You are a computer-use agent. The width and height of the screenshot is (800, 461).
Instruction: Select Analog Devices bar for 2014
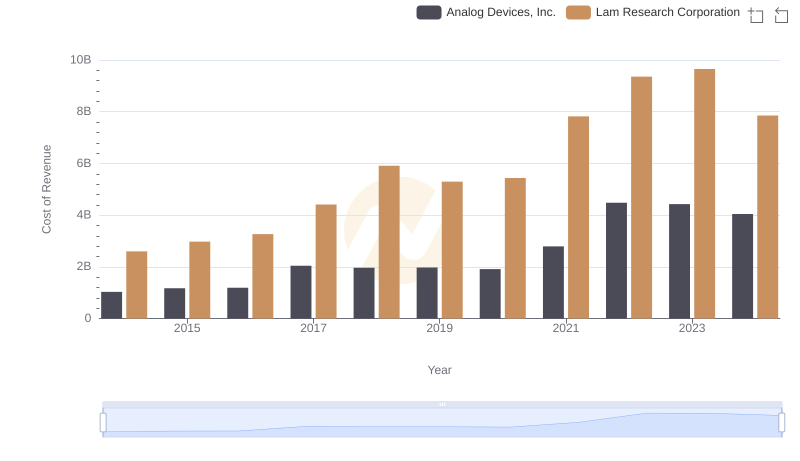(x=111, y=305)
